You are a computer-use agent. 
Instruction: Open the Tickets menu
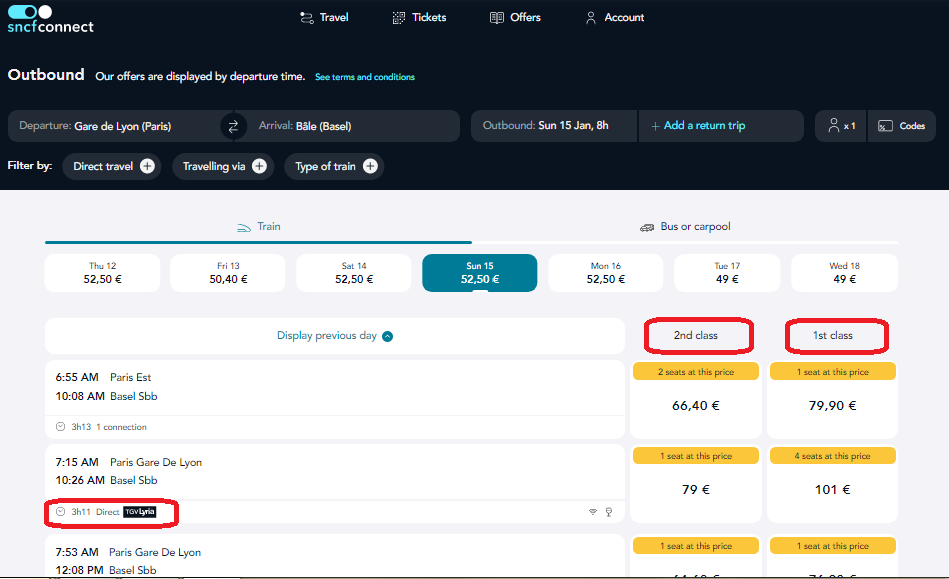419,18
